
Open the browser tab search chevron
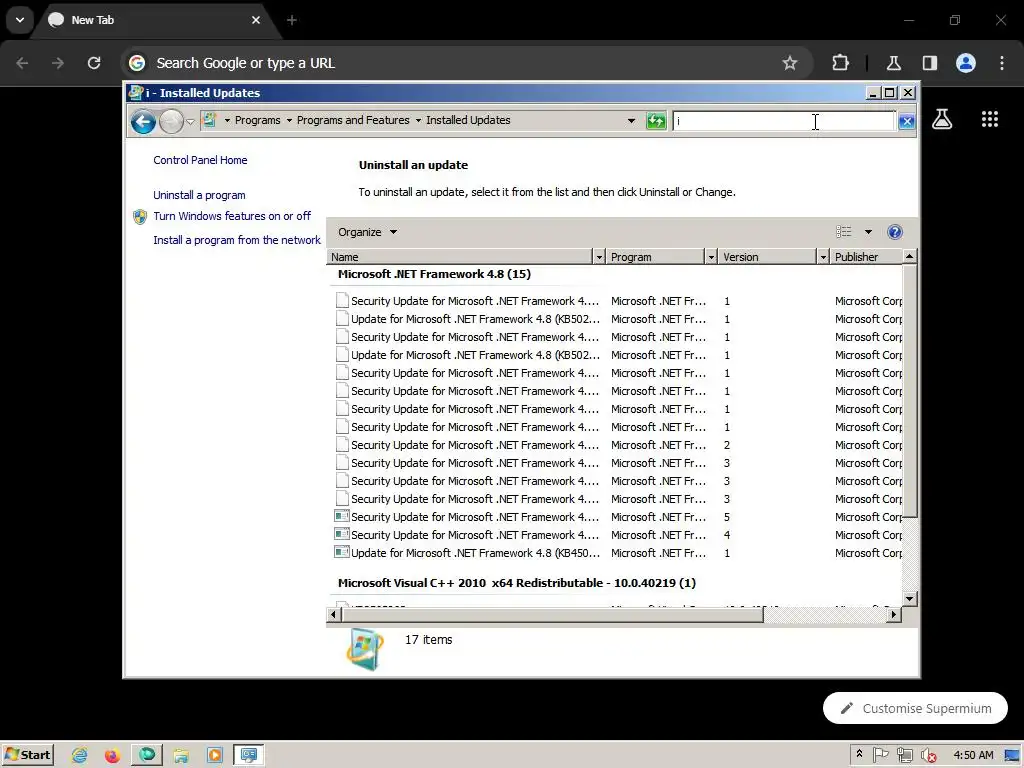(20, 20)
